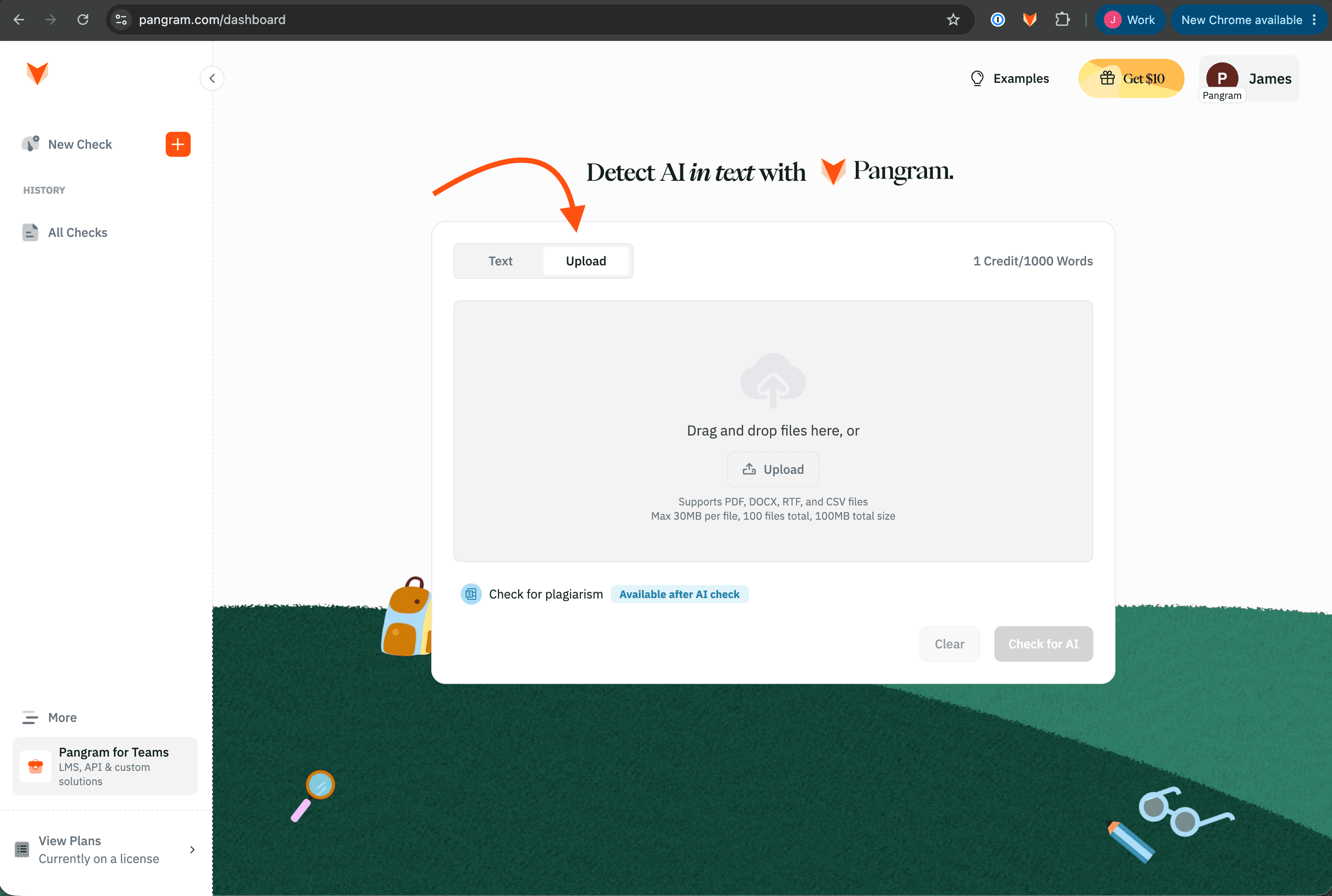Reload the page

(83, 20)
